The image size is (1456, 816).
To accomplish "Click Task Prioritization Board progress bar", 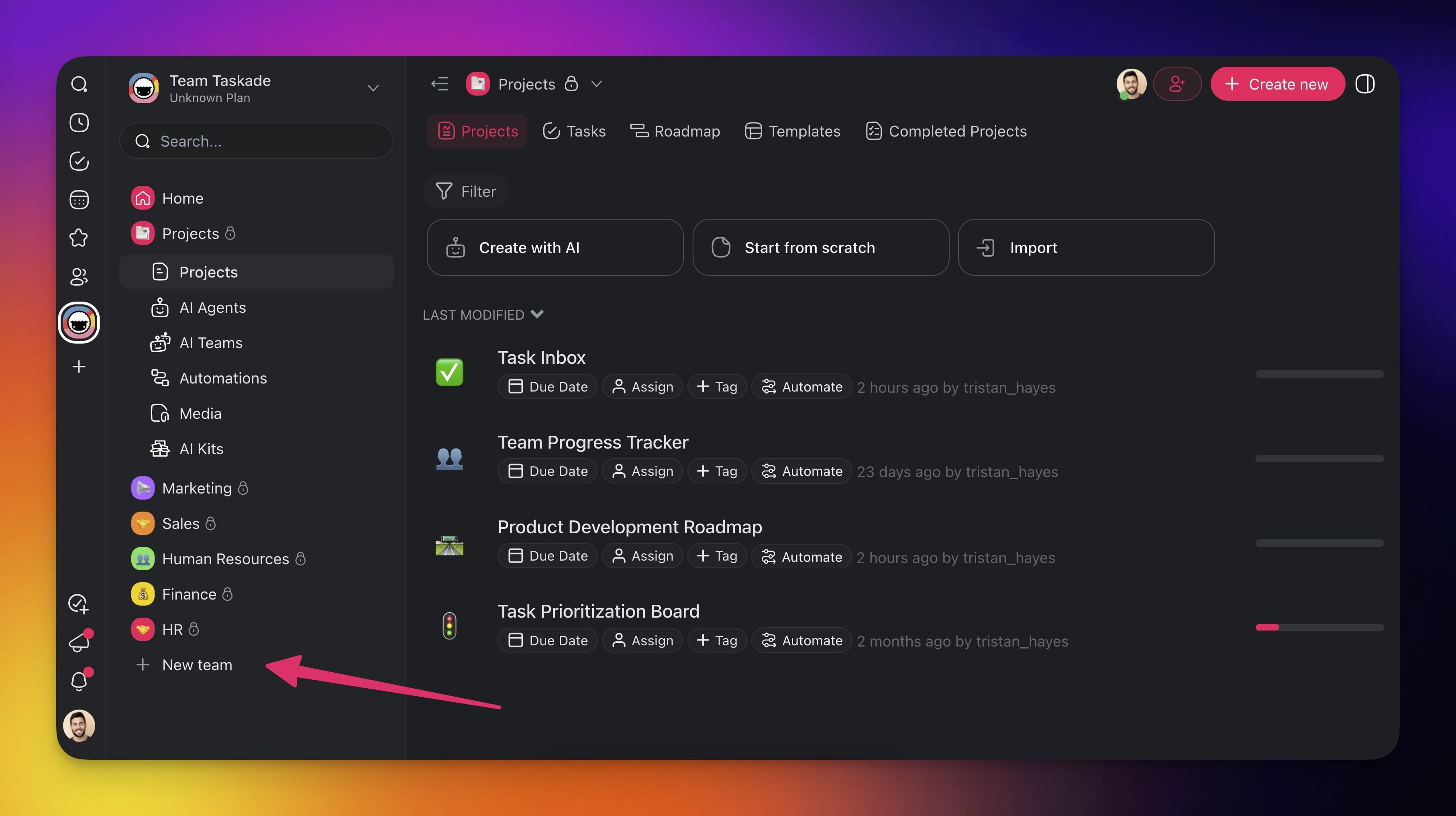I will point(1319,627).
